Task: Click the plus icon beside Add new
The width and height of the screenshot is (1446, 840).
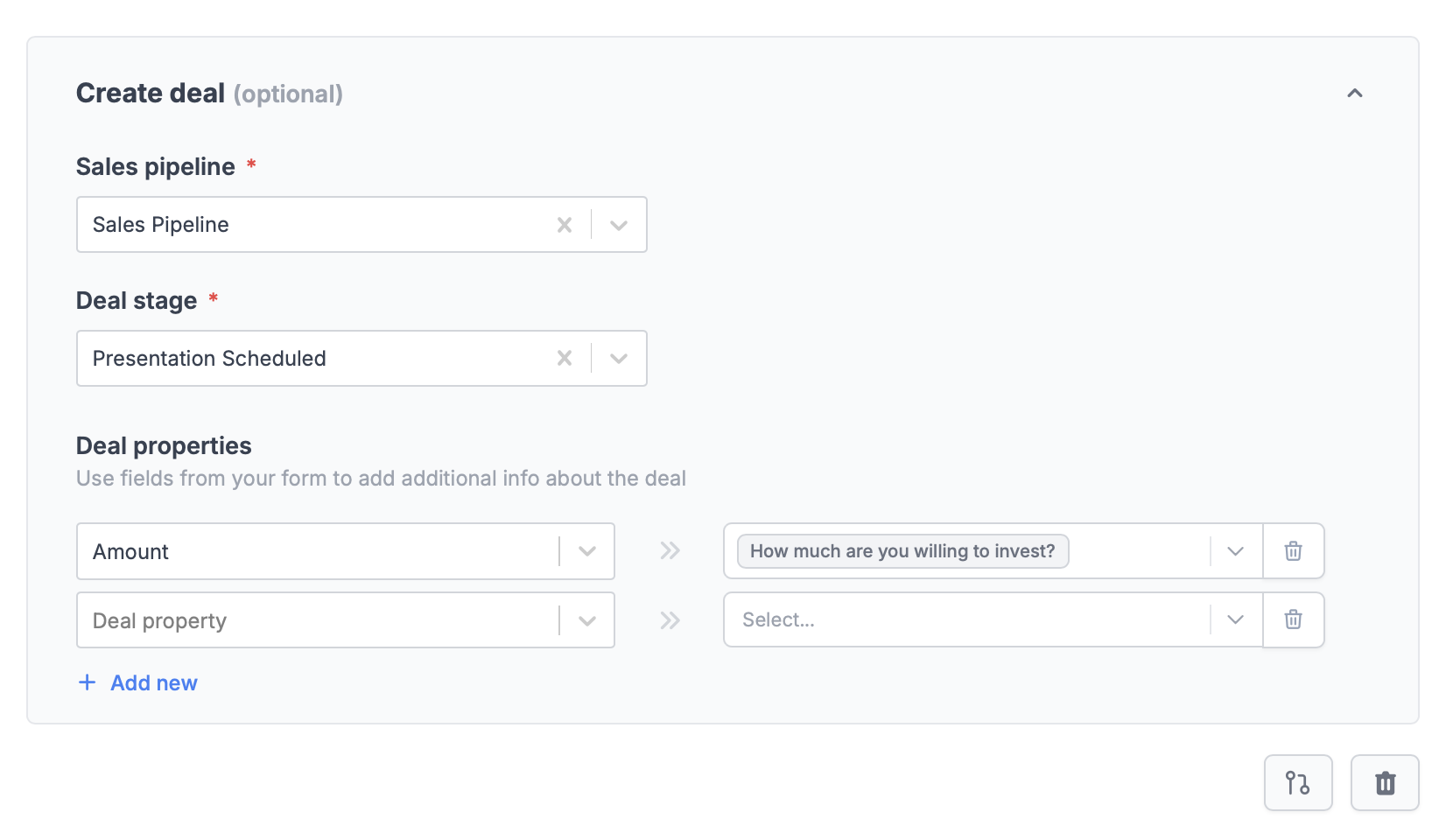Action: [87, 682]
